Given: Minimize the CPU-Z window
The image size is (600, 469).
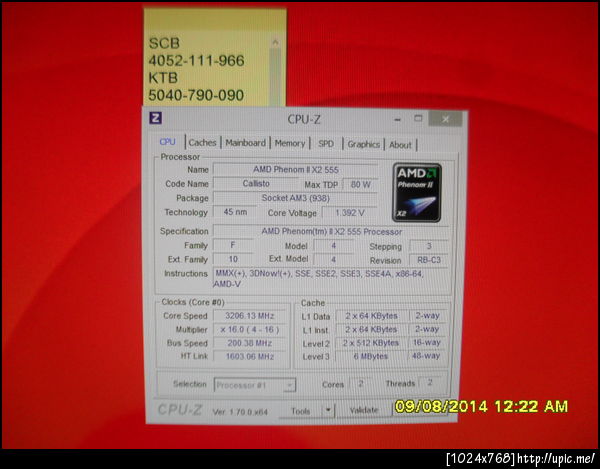Looking at the screenshot, I should 398,119.
